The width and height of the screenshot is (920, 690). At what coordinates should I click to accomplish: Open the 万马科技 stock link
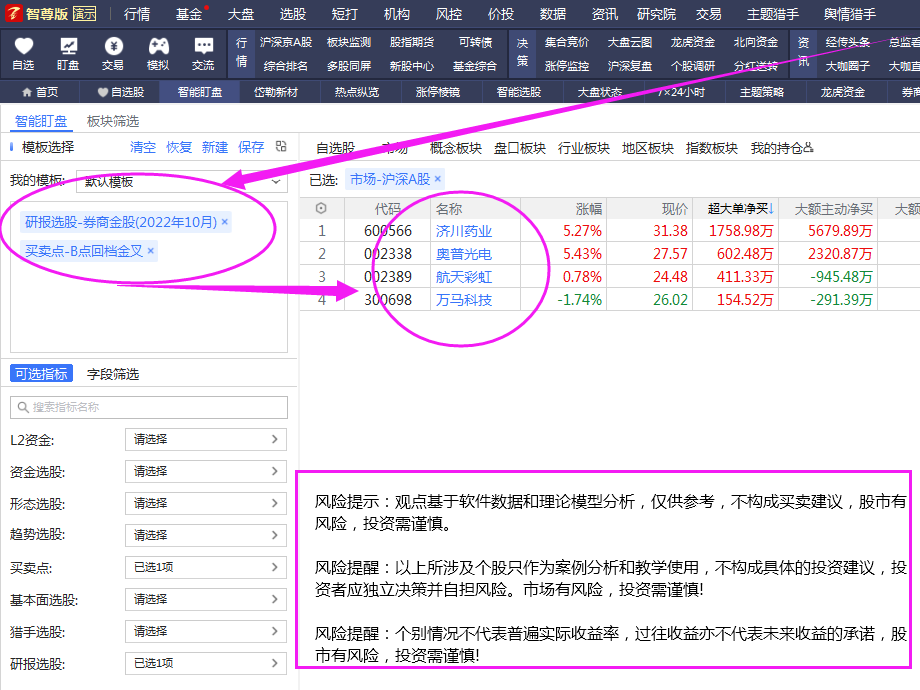(464, 300)
